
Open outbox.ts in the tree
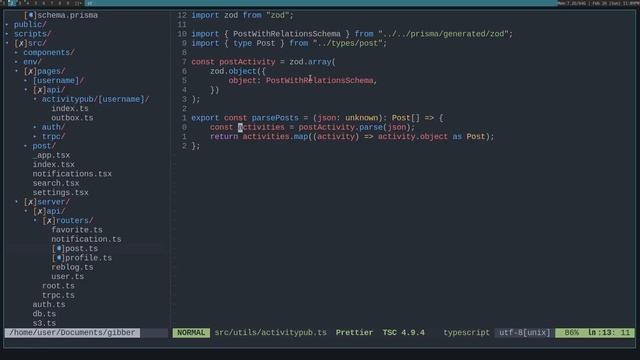click(x=72, y=118)
